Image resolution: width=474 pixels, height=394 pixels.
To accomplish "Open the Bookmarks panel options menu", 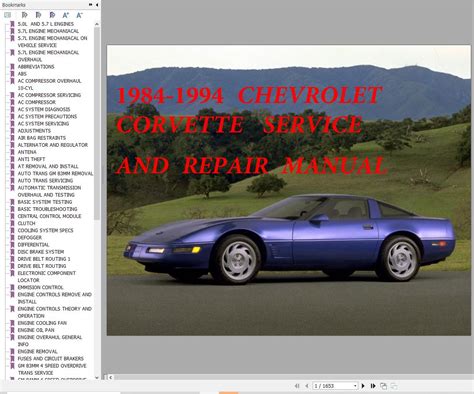I will point(90,5).
